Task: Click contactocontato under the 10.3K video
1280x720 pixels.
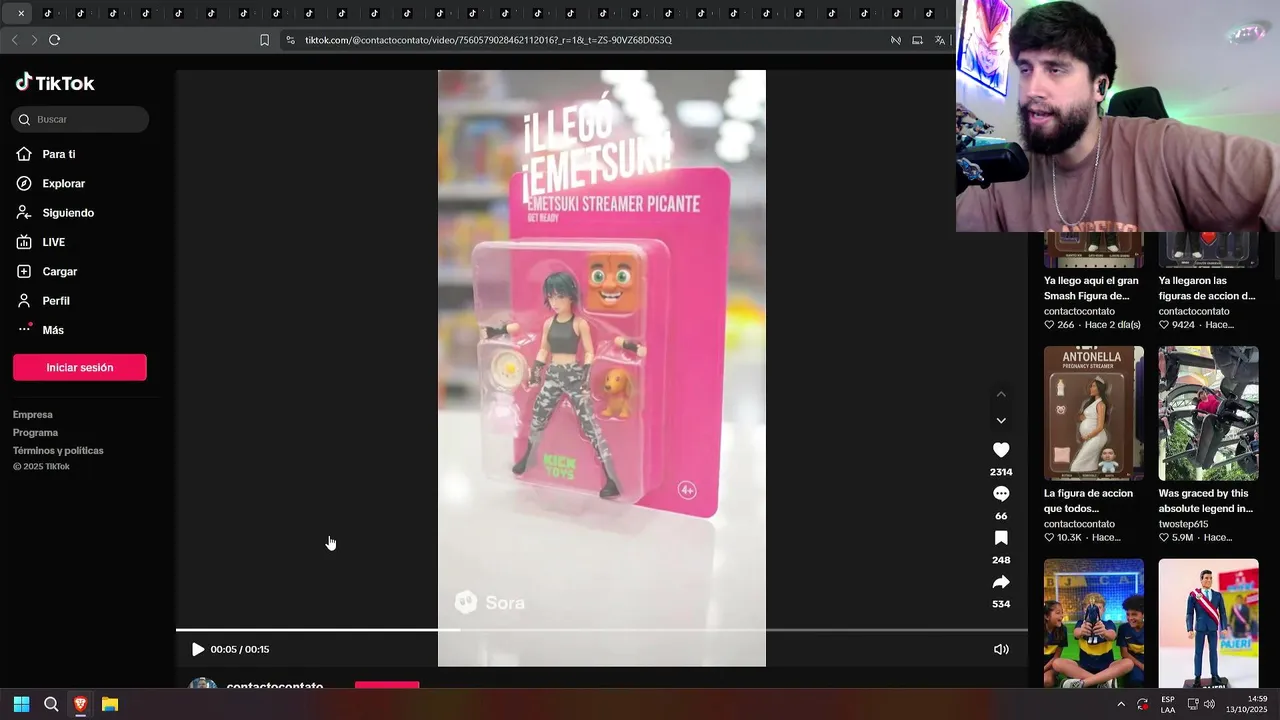Action: point(1079,524)
